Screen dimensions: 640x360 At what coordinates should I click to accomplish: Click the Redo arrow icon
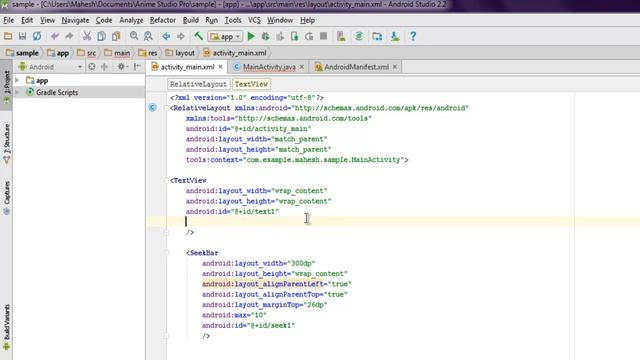click(69, 36)
